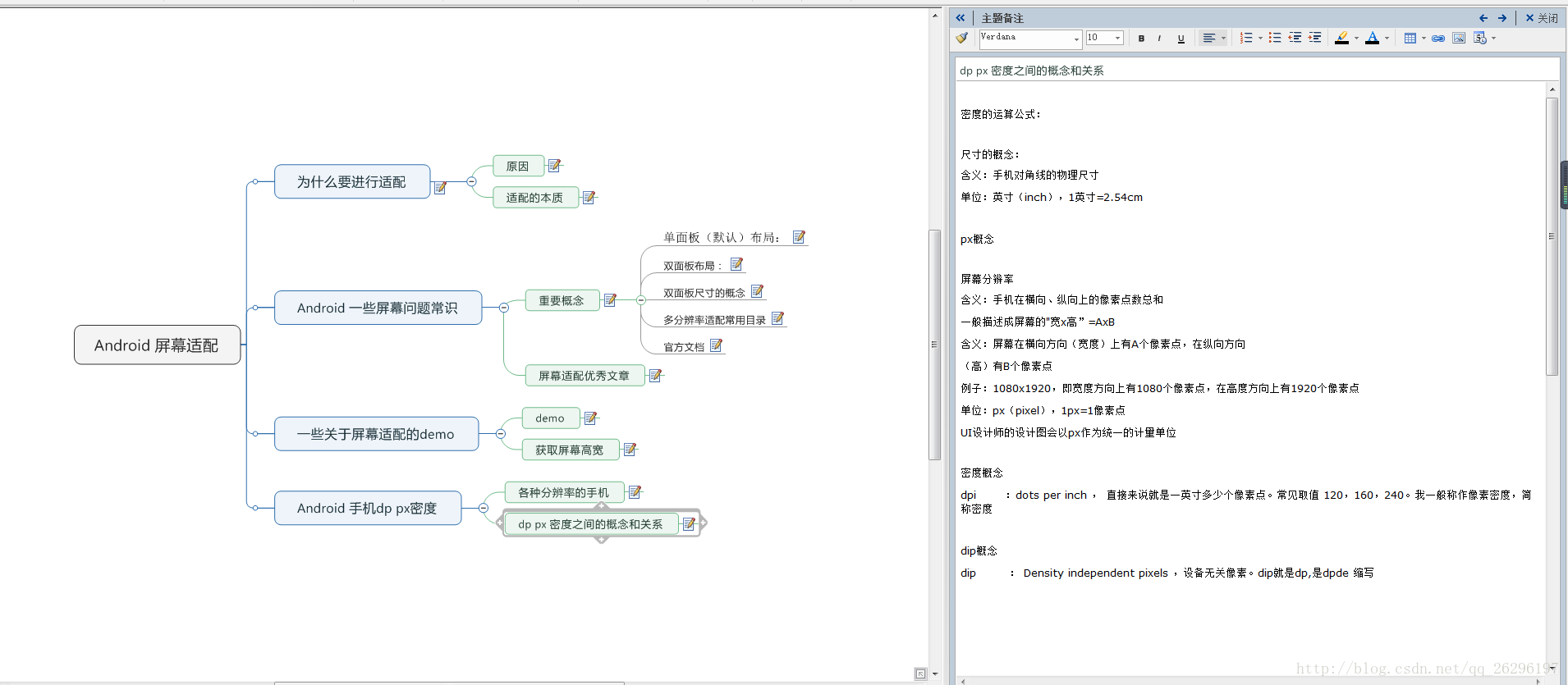Open date-time insert dropdown arrow
The image size is (1568, 685).
[1493, 38]
